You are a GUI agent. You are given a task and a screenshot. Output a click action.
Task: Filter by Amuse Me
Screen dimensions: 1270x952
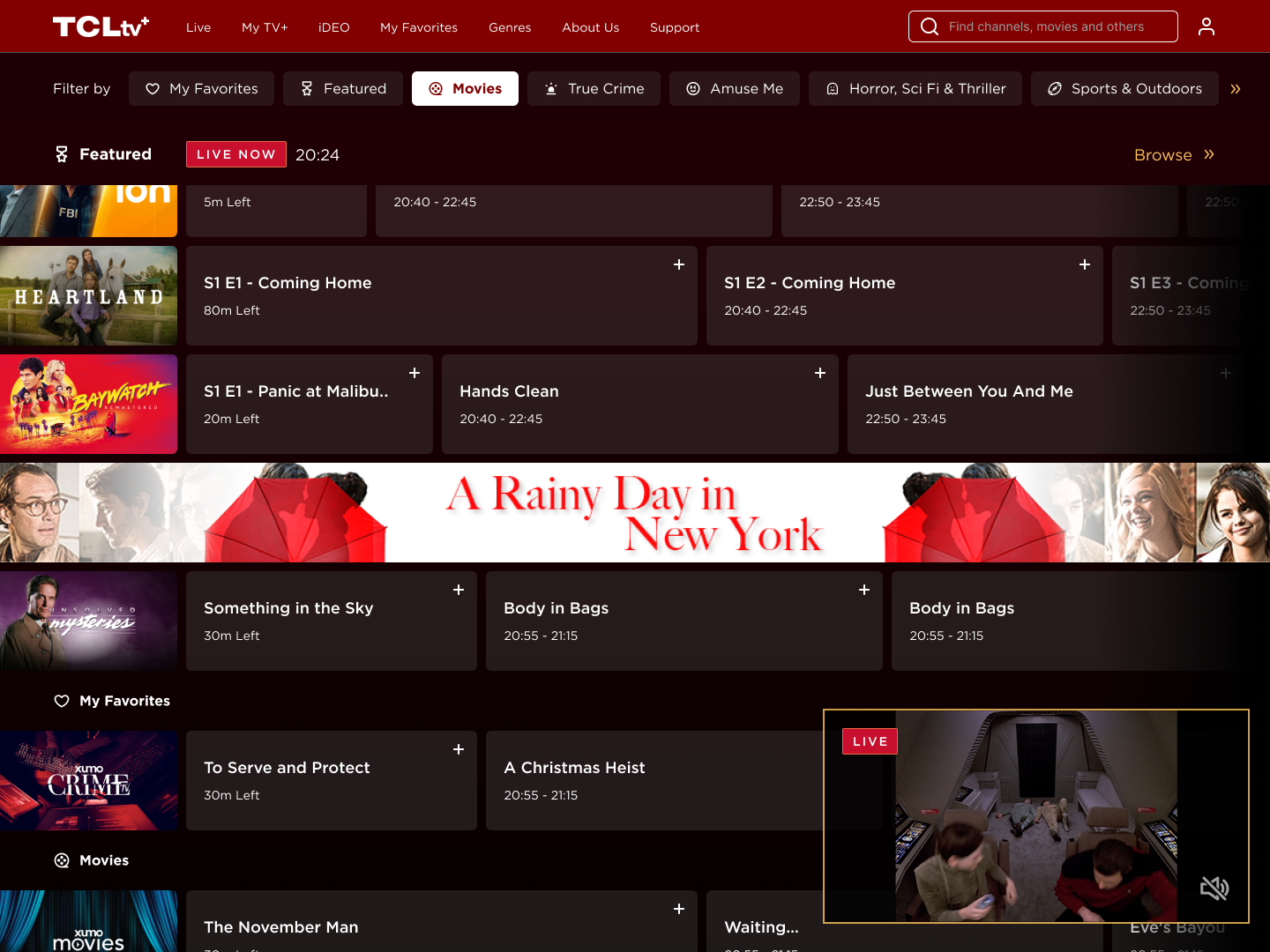pyautogui.click(x=735, y=88)
